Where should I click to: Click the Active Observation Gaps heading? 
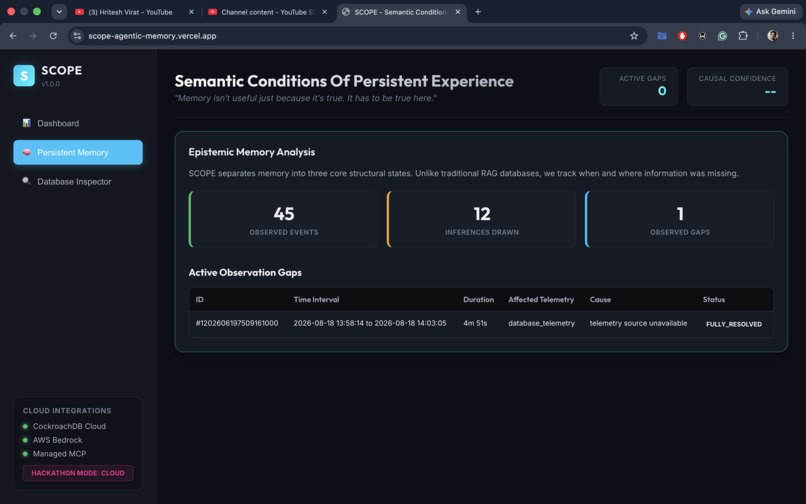[x=245, y=273]
